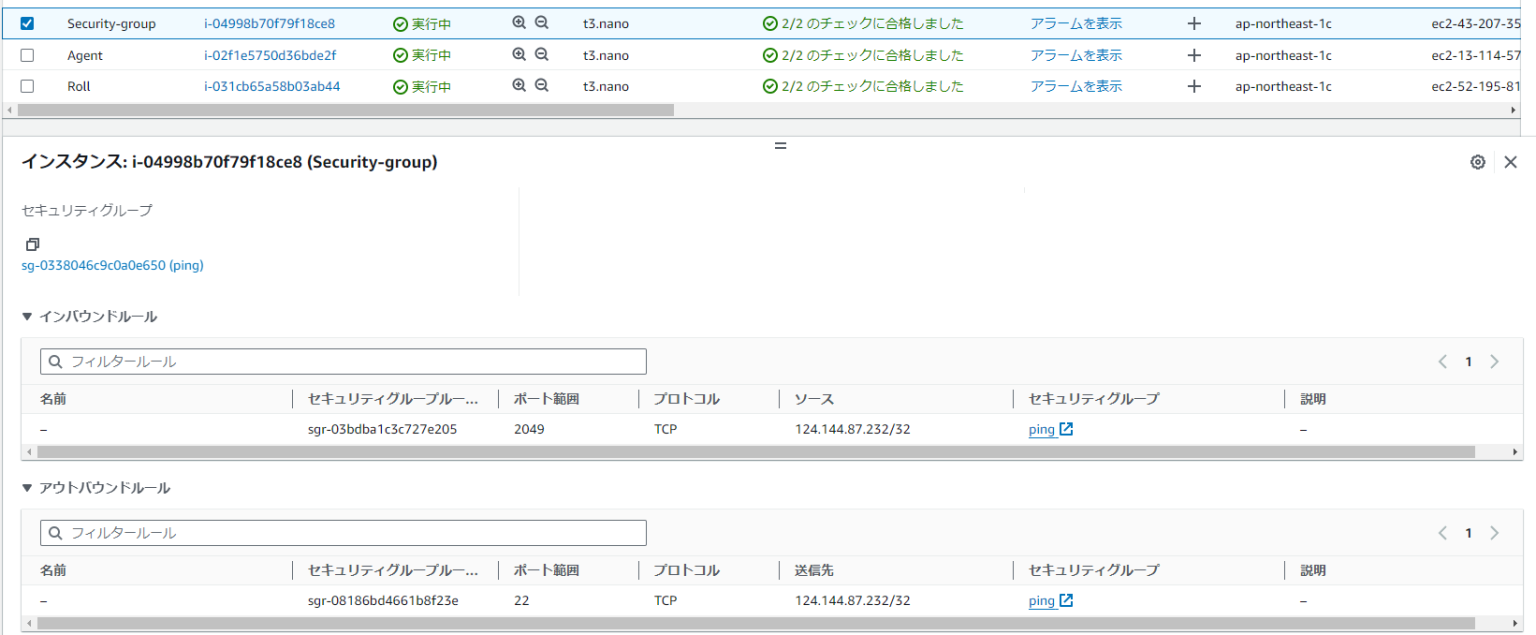Copy the security group ID
This screenshot has width=1536, height=635.
31,244
